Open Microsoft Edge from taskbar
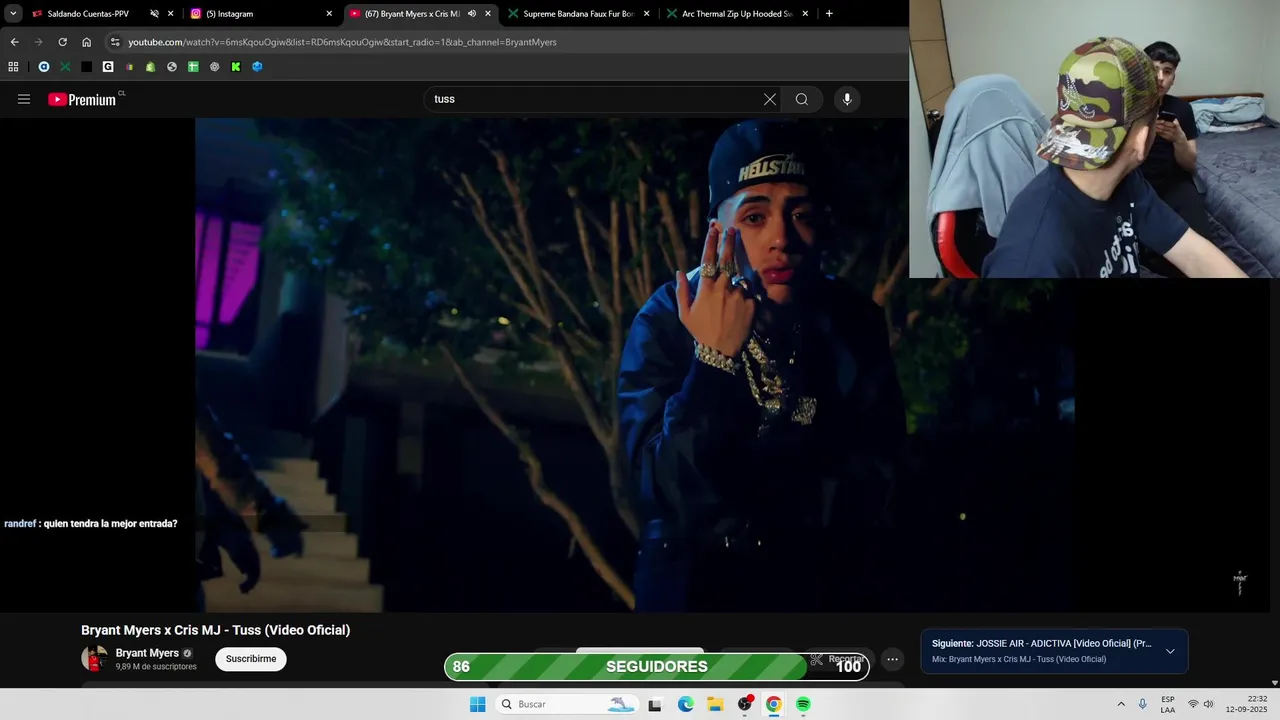 (x=686, y=704)
